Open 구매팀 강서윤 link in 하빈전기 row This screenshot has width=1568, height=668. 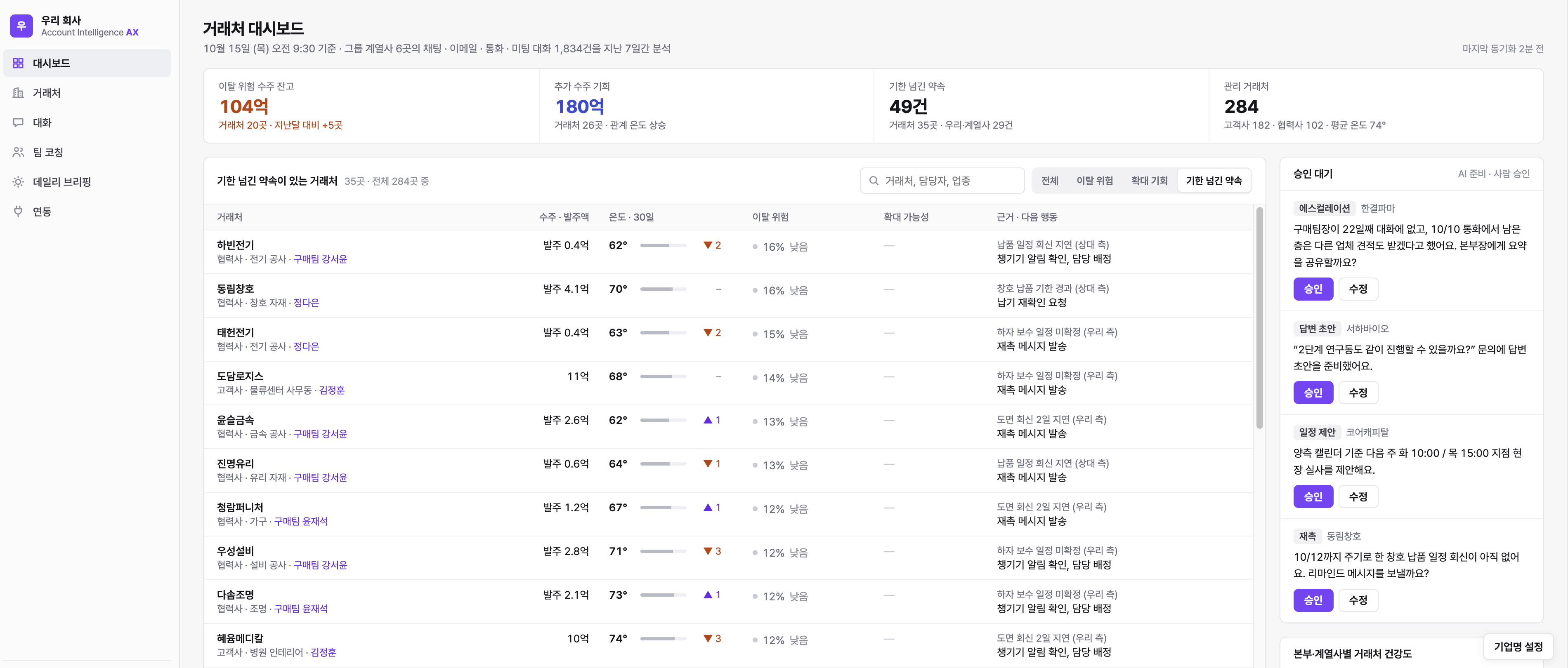click(320, 259)
